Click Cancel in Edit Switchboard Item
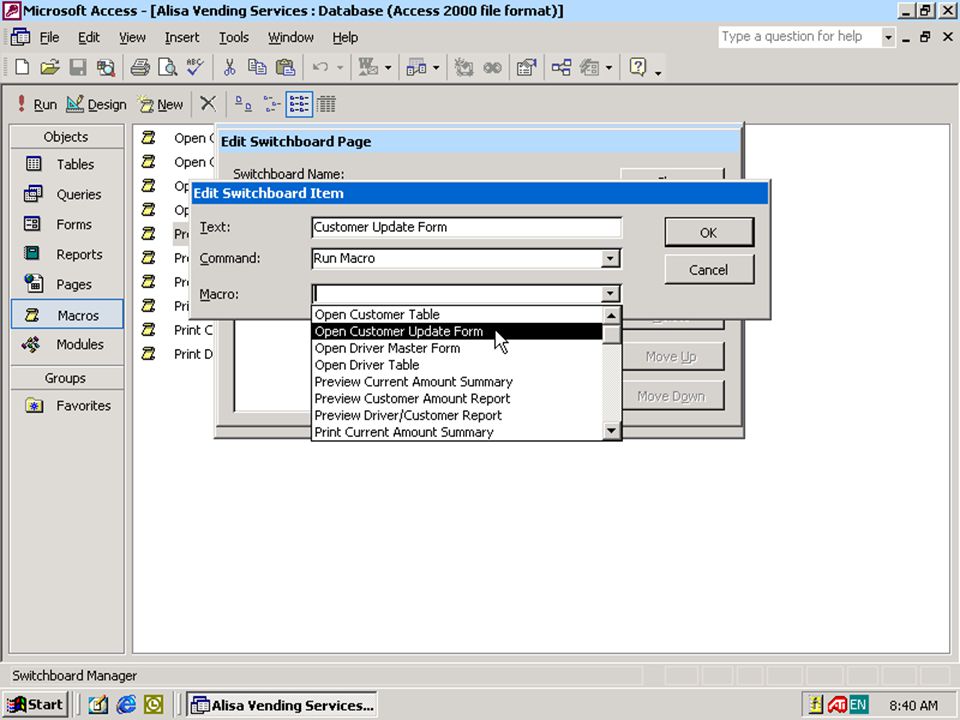 [709, 270]
